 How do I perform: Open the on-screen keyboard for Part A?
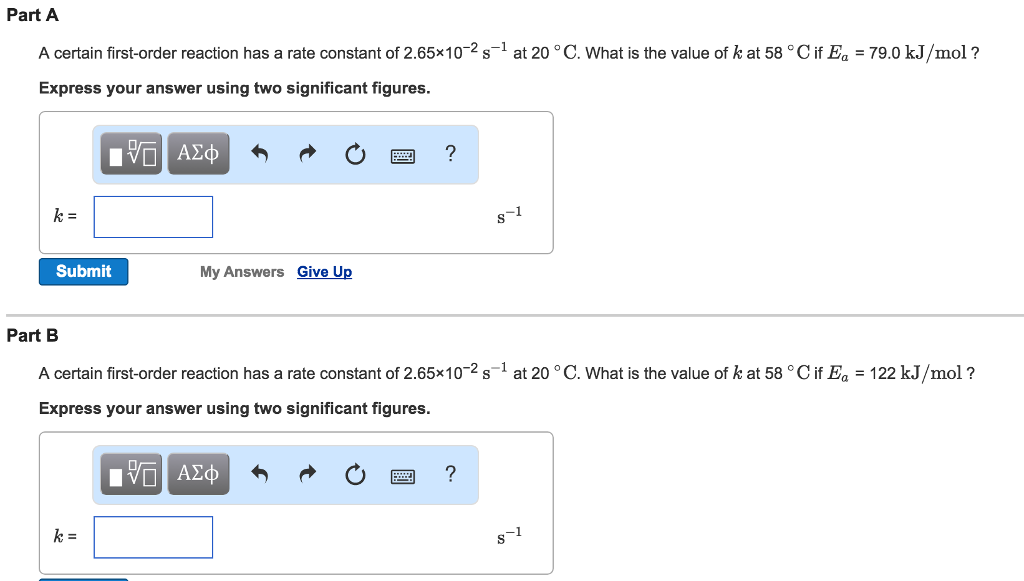pyautogui.click(x=402, y=155)
